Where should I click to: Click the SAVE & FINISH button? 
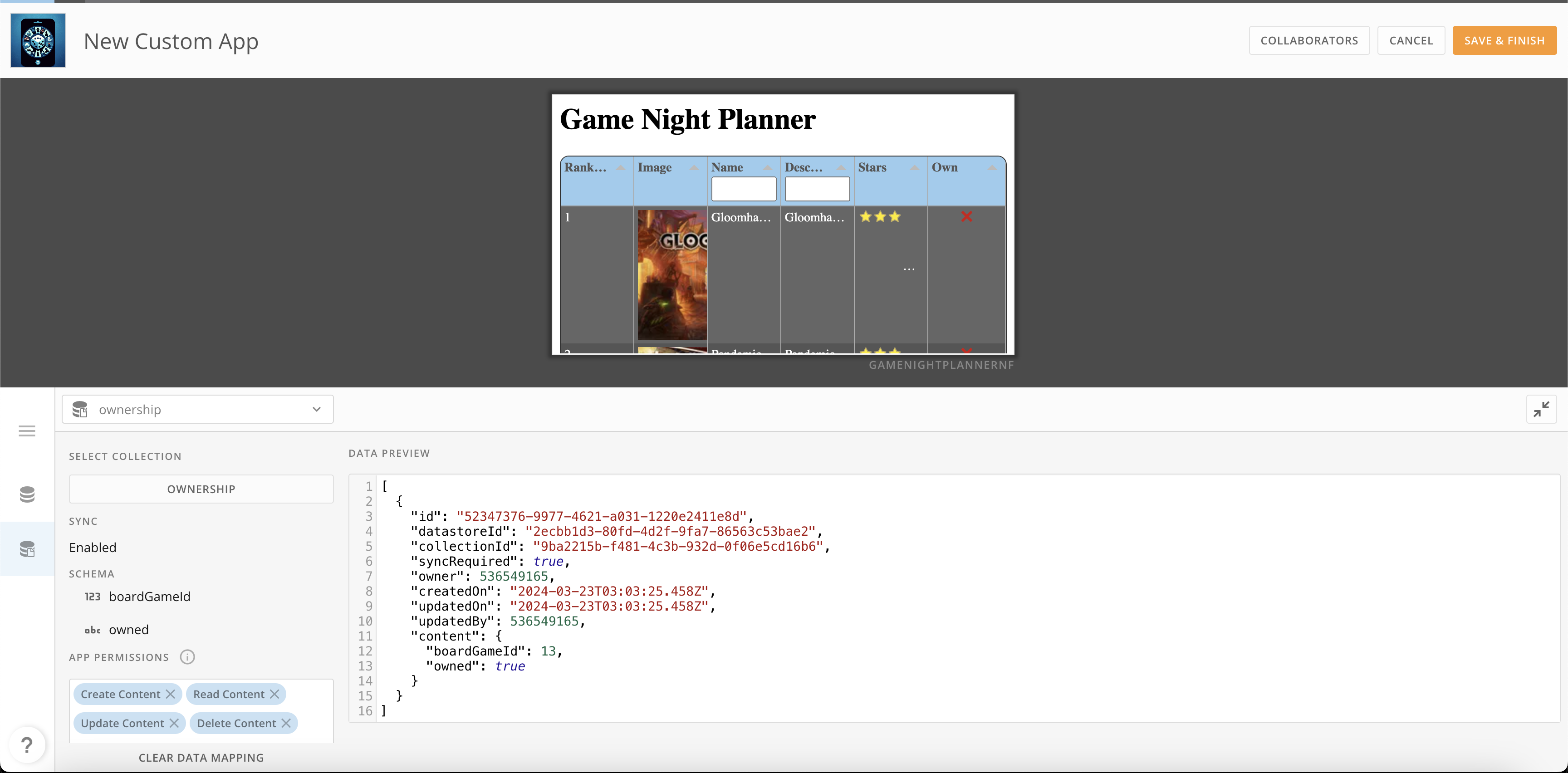coord(1504,40)
